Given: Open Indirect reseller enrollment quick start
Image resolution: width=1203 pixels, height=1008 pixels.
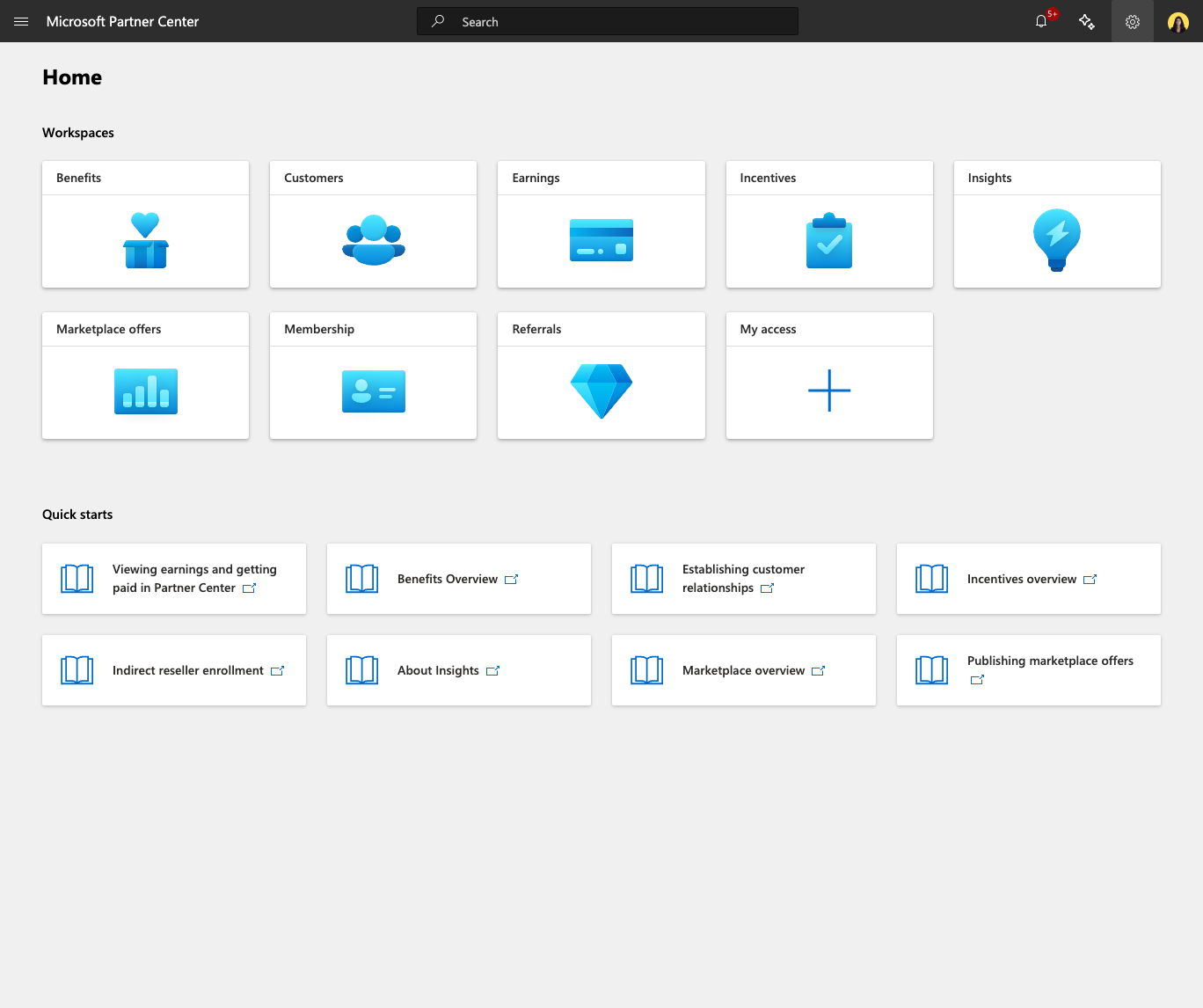Looking at the screenshot, I should pos(174,670).
